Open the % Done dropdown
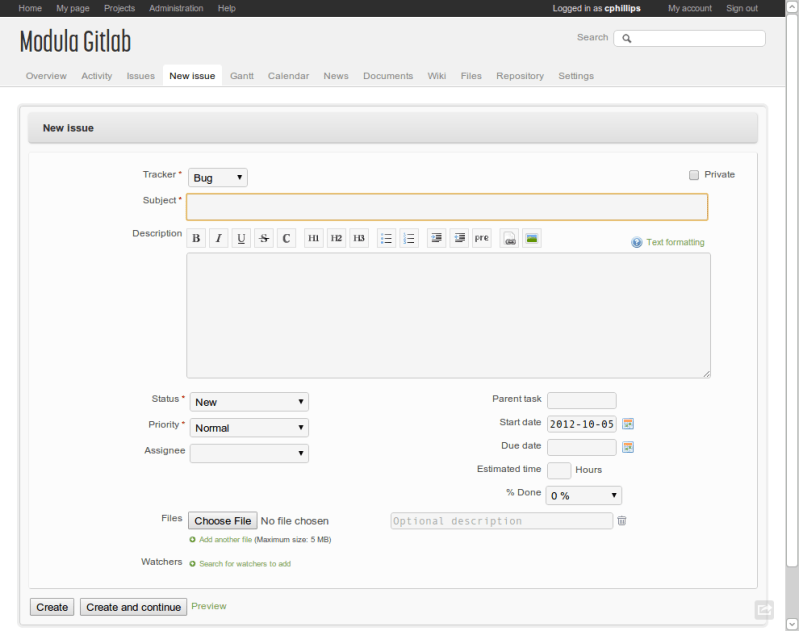The width and height of the screenshot is (799, 631). [583, 495]
